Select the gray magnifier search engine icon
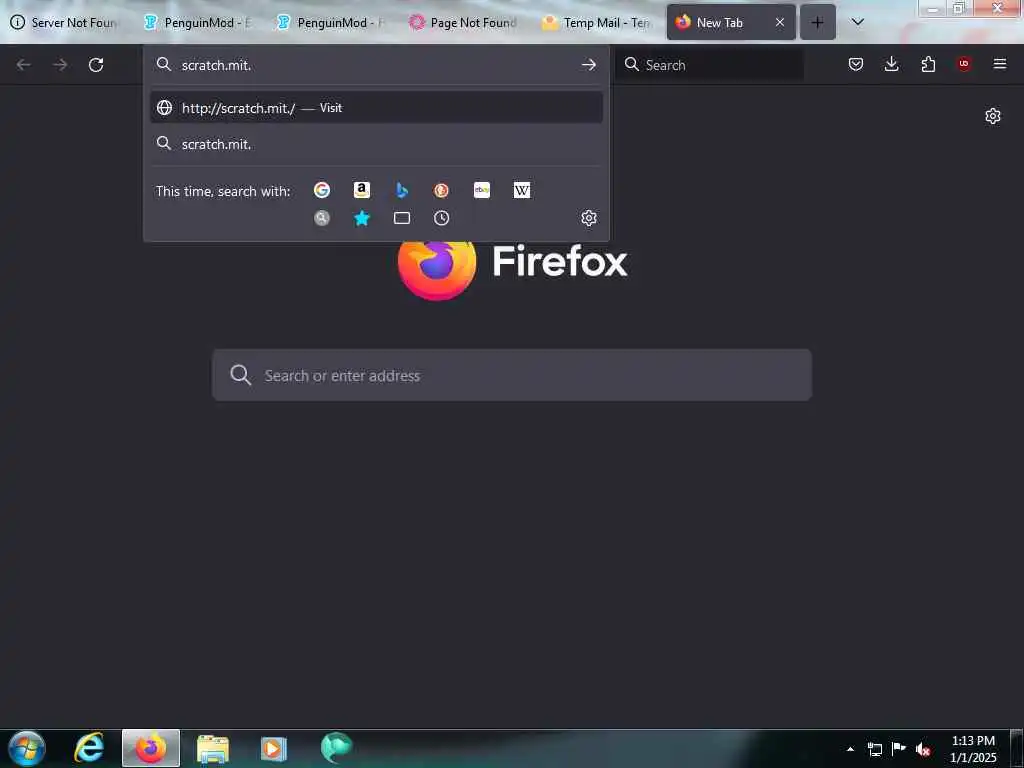Viewport: 1024px width, 768px height. click(321, 218)
